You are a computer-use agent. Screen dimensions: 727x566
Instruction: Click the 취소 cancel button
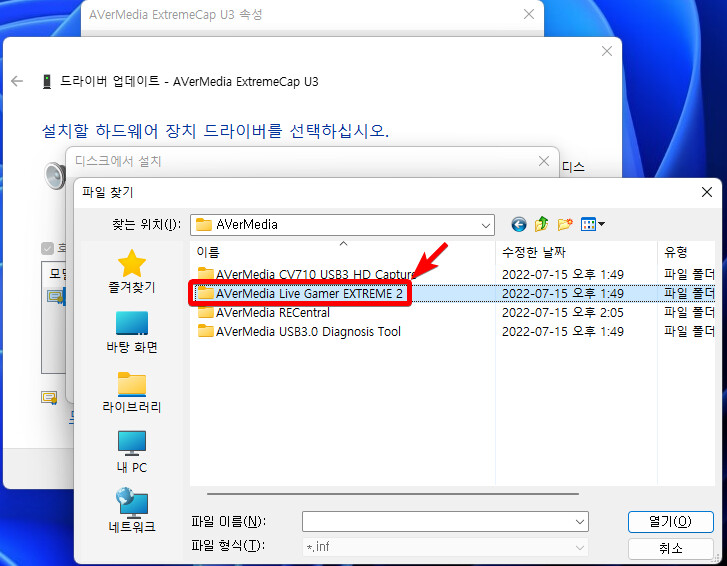(670, 548)
